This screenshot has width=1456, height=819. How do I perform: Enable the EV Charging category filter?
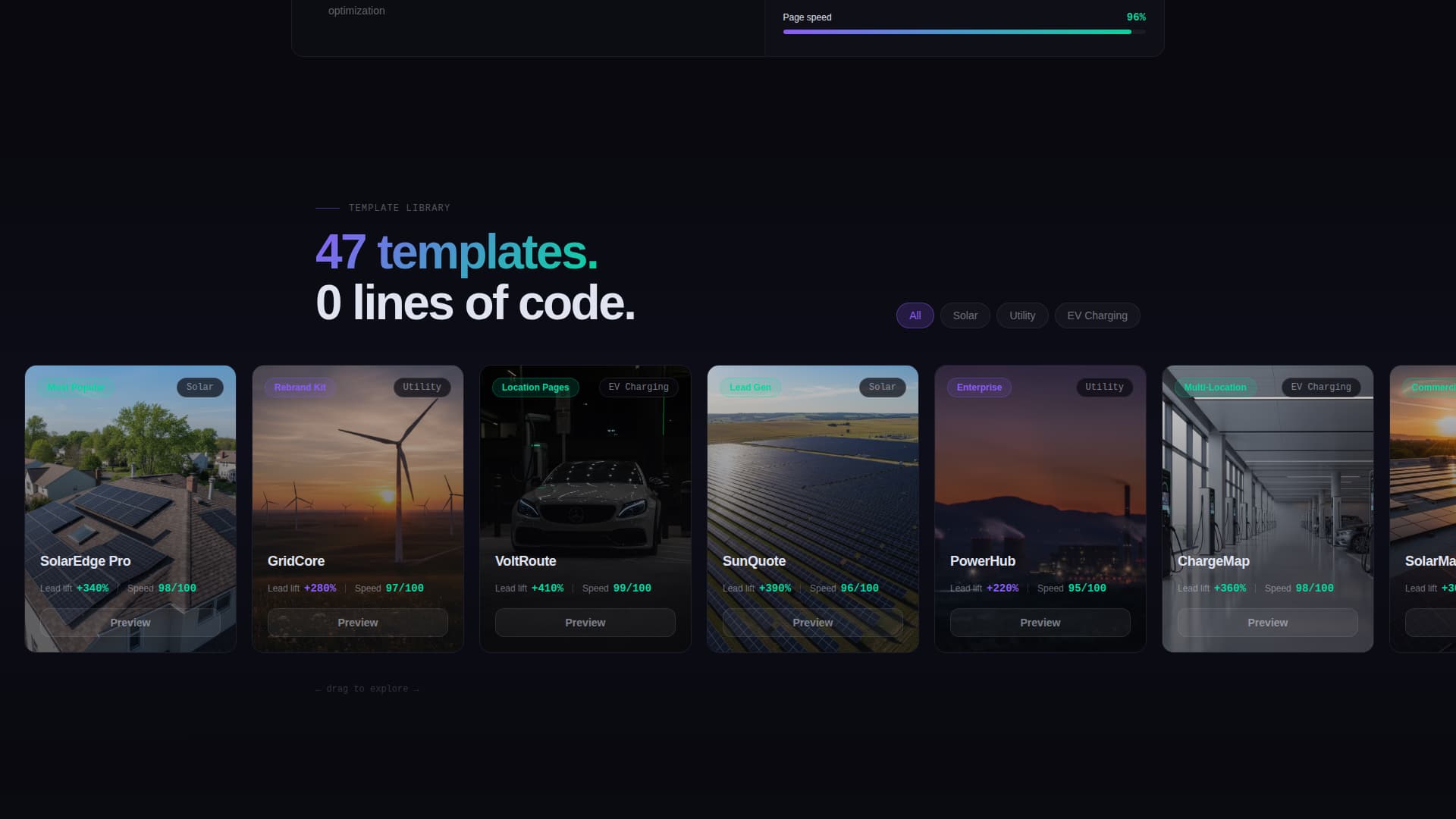(x=1097, y=315)
